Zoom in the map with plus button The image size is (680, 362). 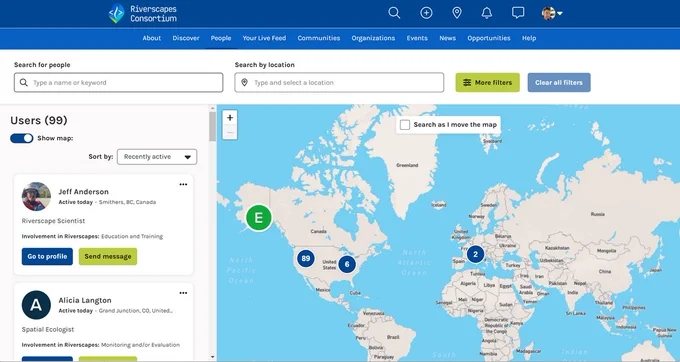(230, 117)
